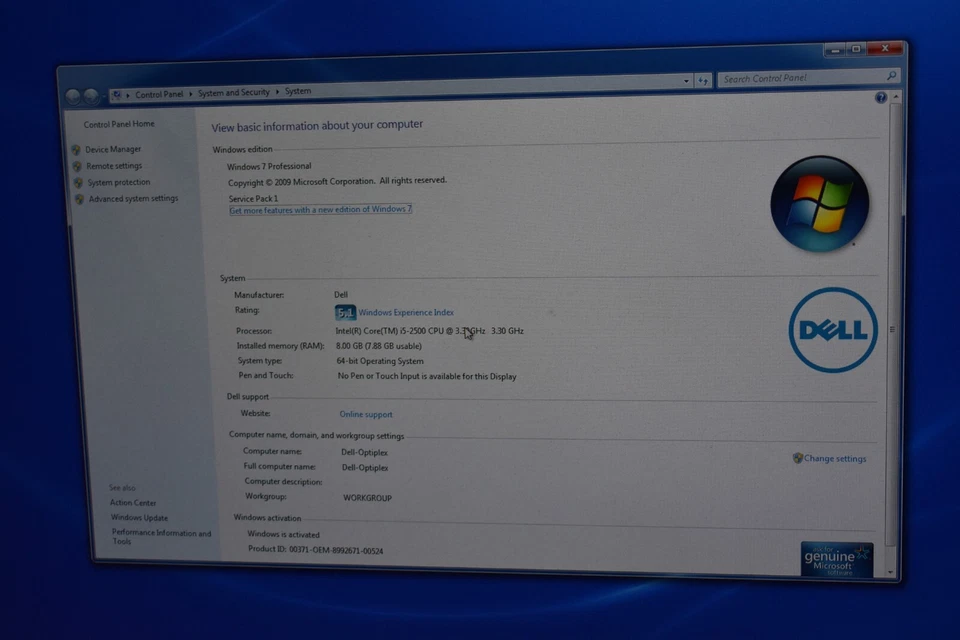This screenshot has width=960, height=640.
Task: Click the genuine Microsoft software badge
Action: pyautogui.click(x=837, y=559)
